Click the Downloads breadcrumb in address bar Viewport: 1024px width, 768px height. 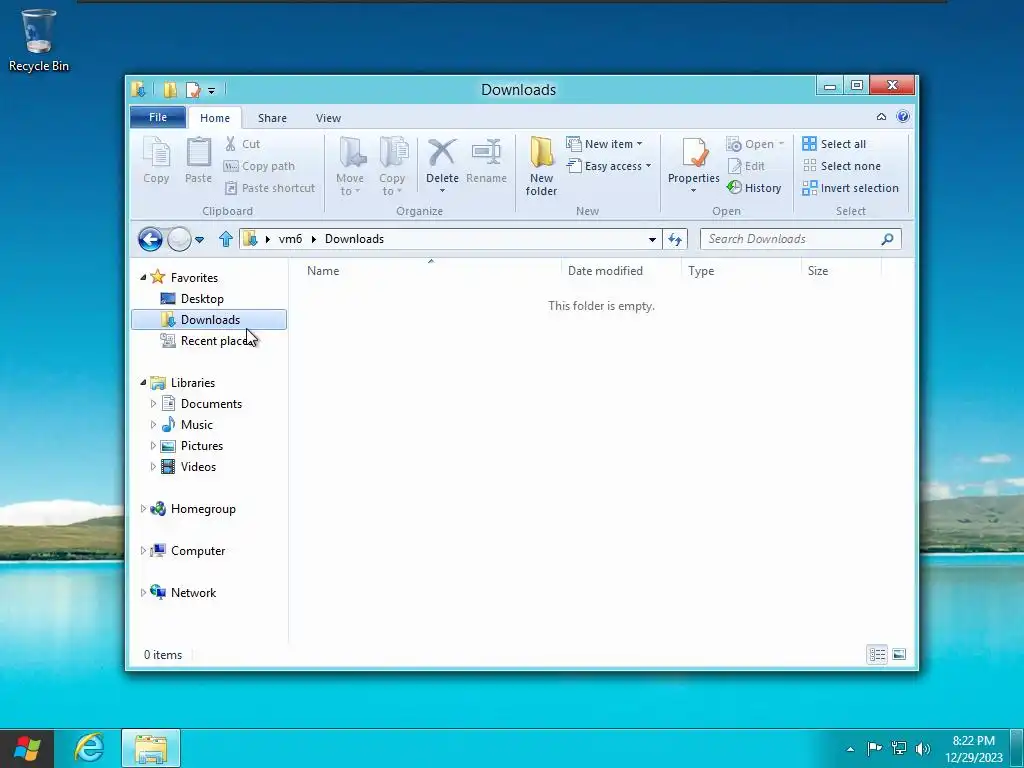coord(354,239)
